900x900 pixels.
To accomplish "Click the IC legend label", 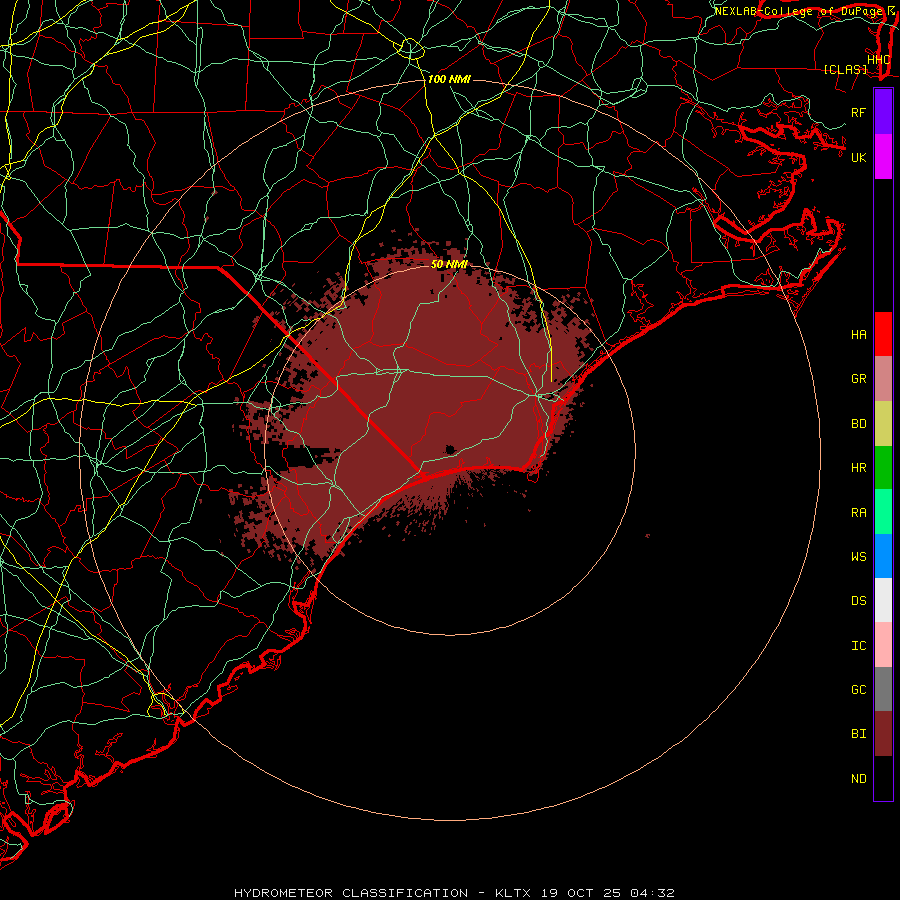I will [858, 646].
